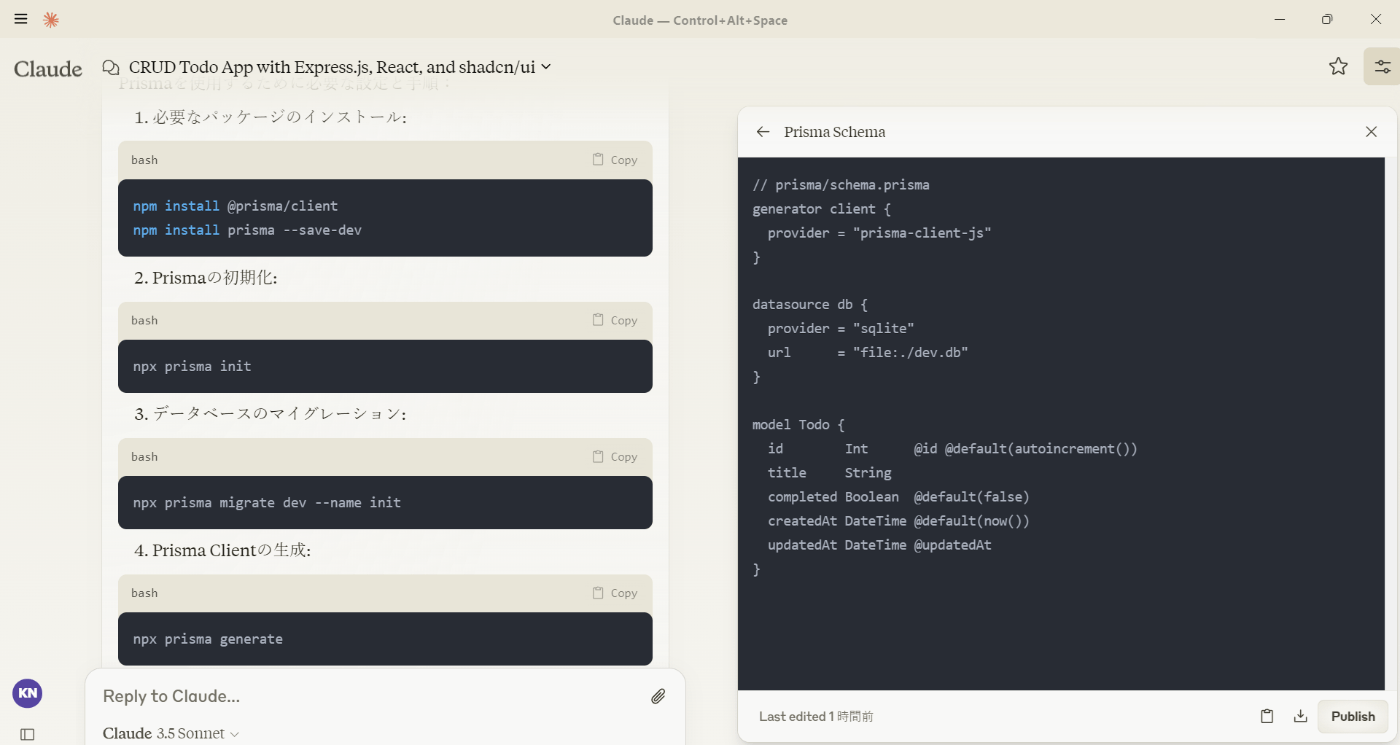Click the Claude wordmark in the header
Screen dimensions: 1400x745
click(48, 68)
